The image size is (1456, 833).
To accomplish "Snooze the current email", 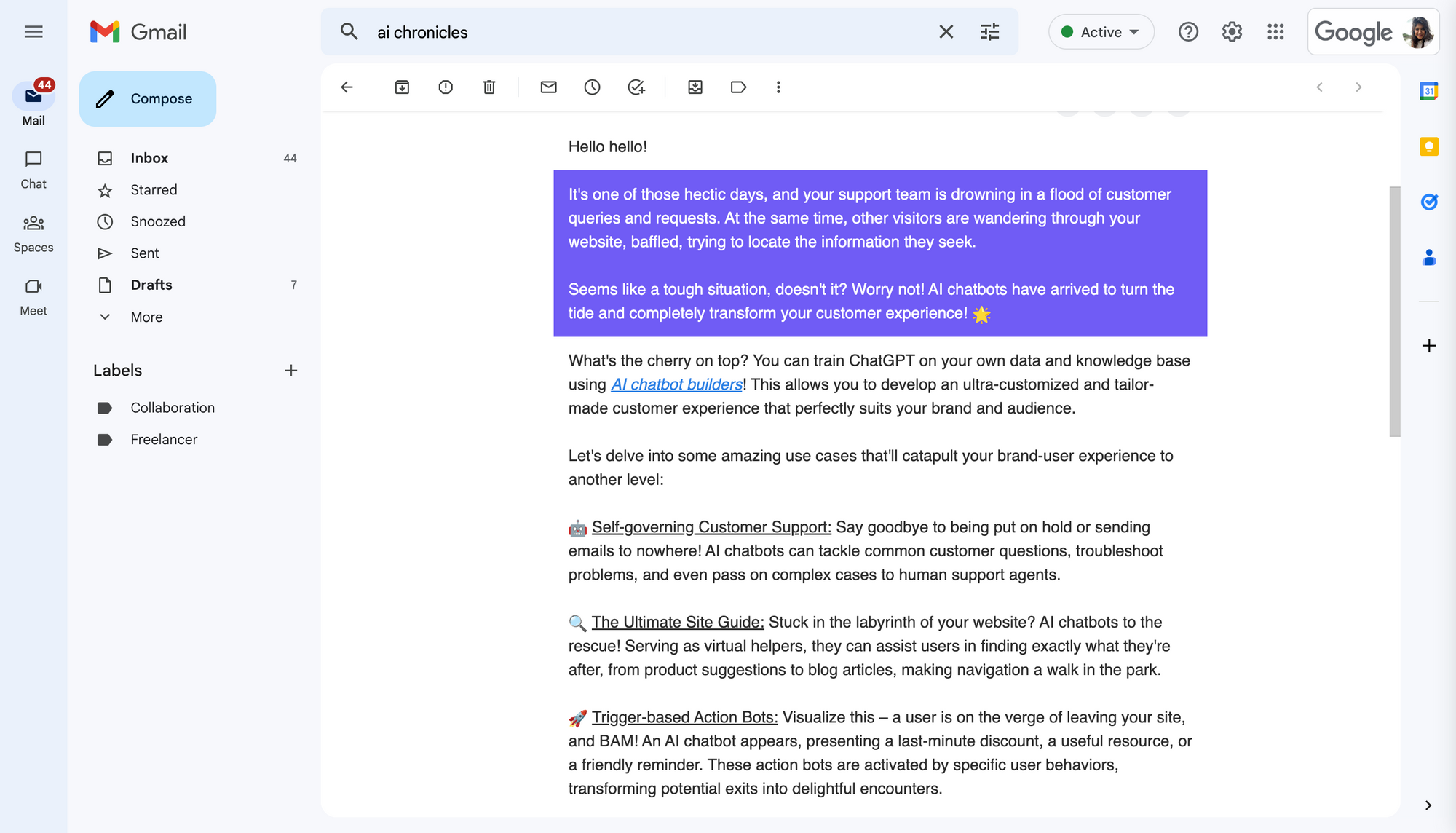I will pos(592,87).
